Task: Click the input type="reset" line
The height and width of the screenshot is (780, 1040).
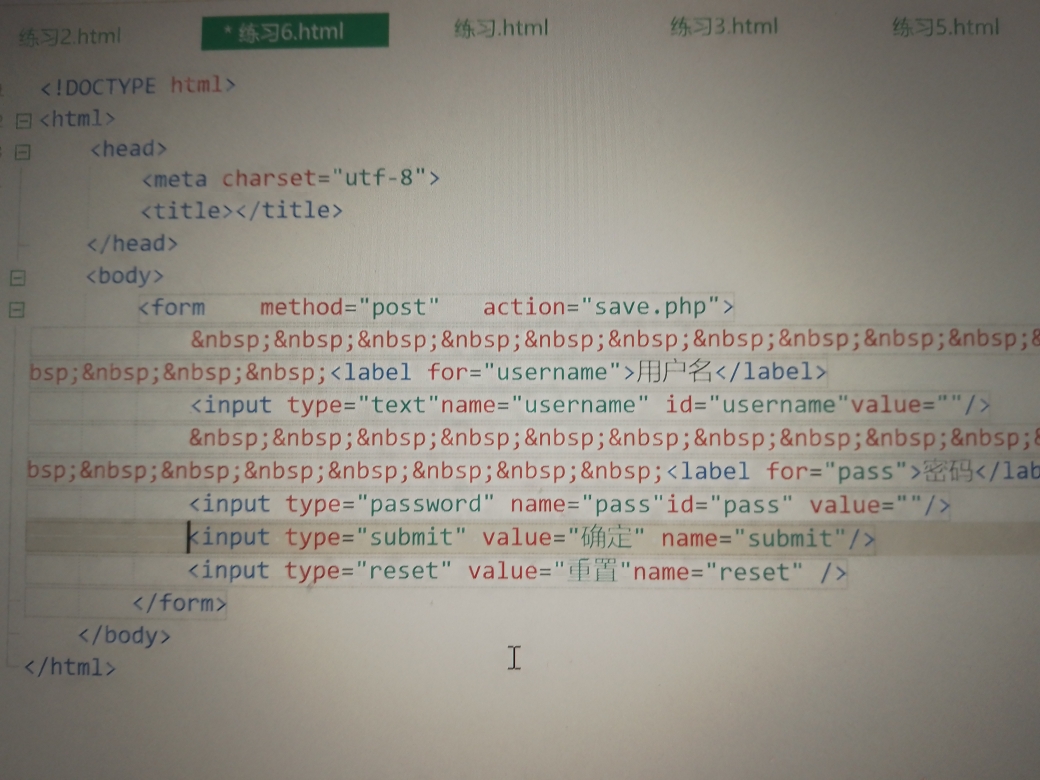Action: (x=517, y=570)
